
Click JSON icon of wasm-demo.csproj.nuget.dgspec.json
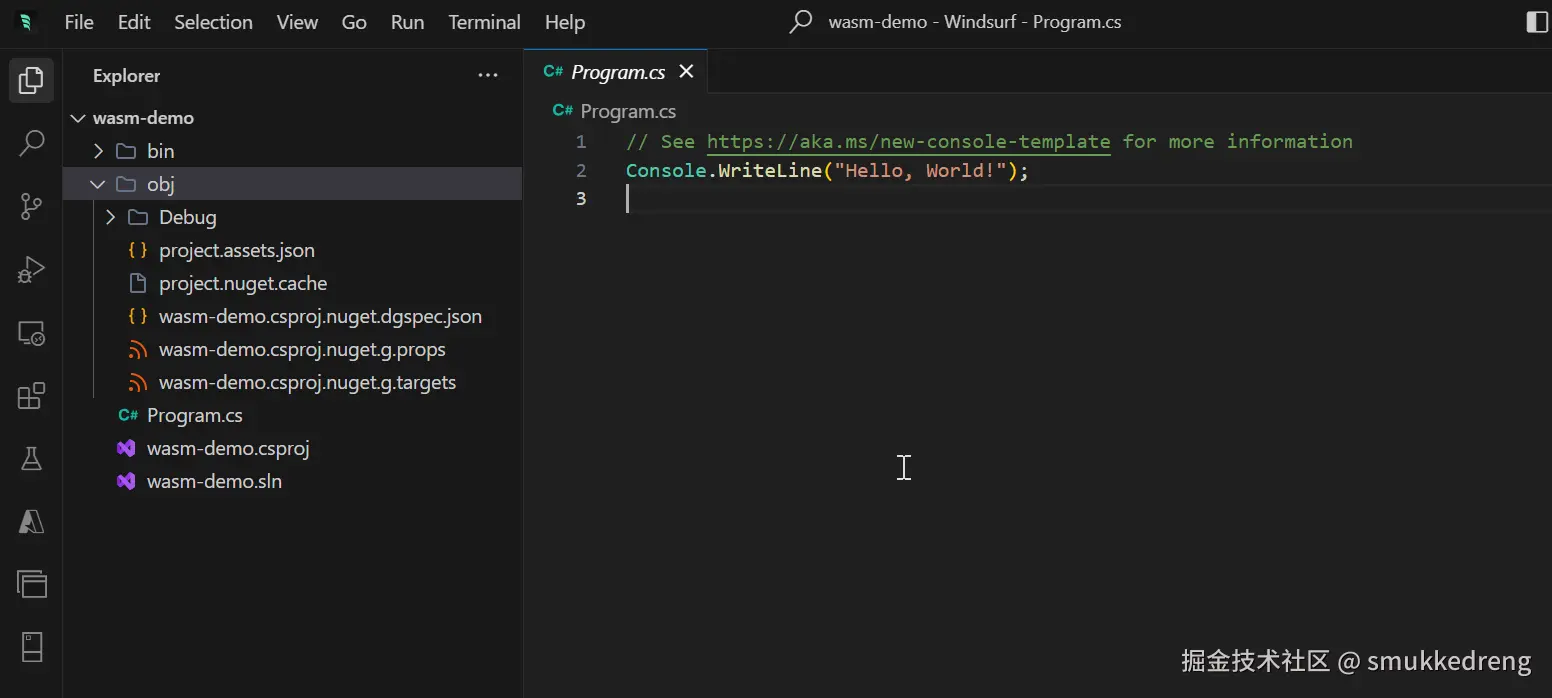click(x=138, y=316)
